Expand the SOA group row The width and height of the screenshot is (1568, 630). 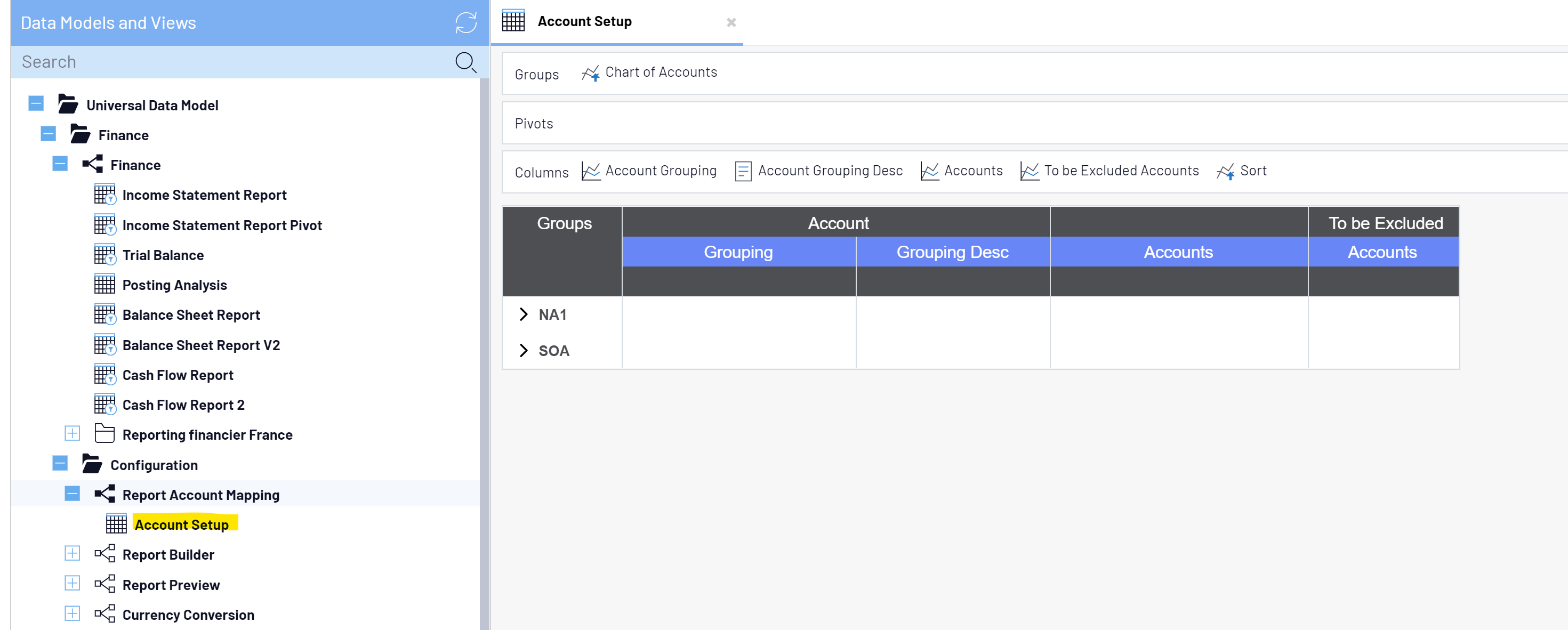click(x=524, y=350)
